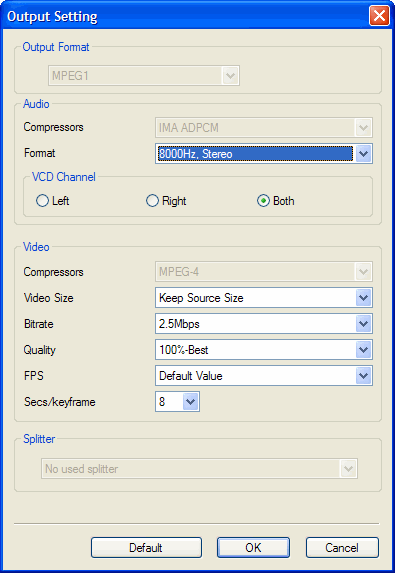
Task: Open the FPS dropdown arrow
Action: pyautogui.click(x=363, y=376)
